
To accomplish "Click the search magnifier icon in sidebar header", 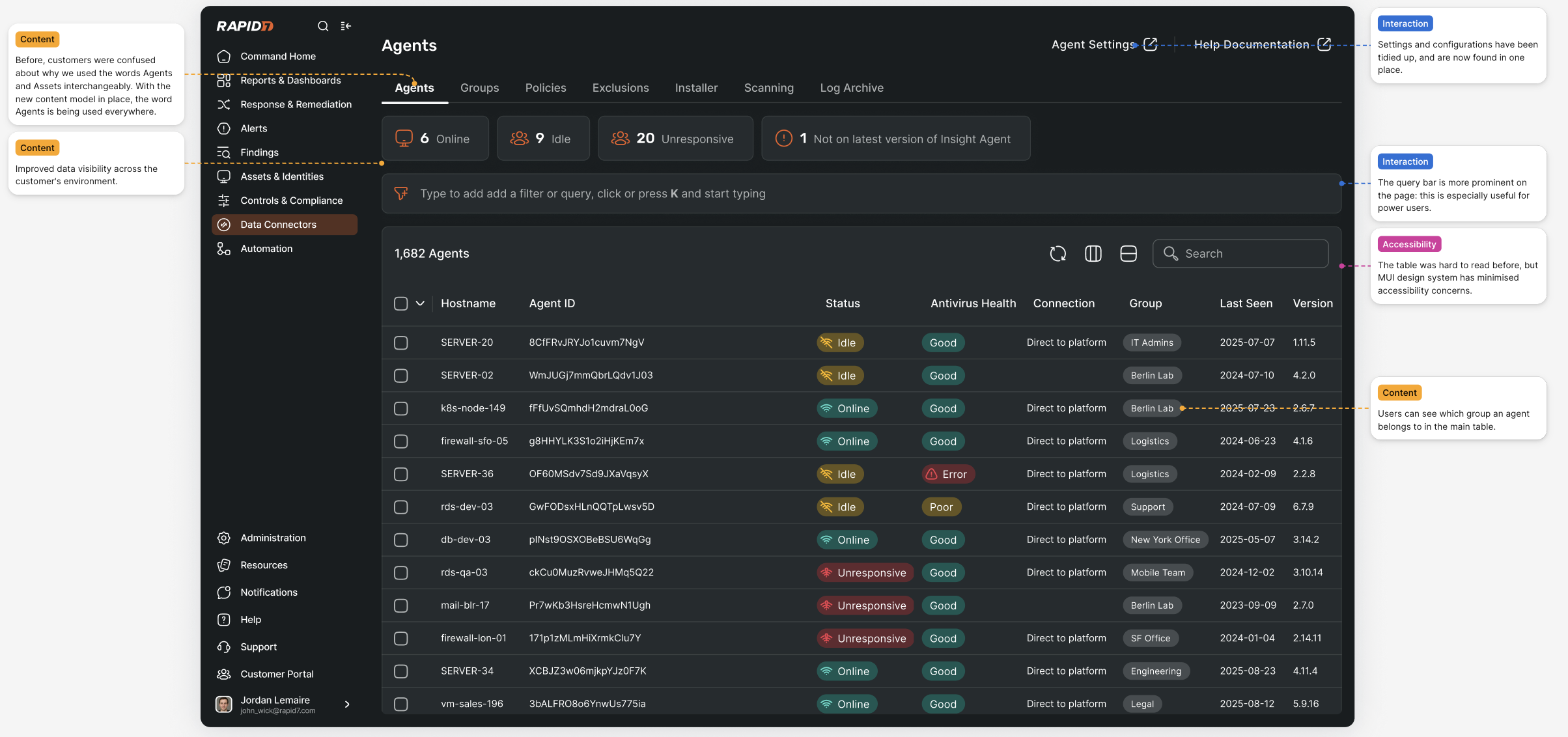I will [322, 26].
